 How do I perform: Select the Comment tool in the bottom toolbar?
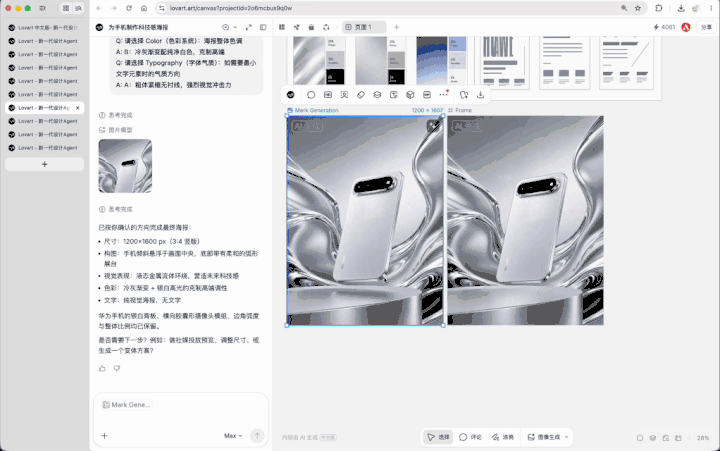coord(471,437)
